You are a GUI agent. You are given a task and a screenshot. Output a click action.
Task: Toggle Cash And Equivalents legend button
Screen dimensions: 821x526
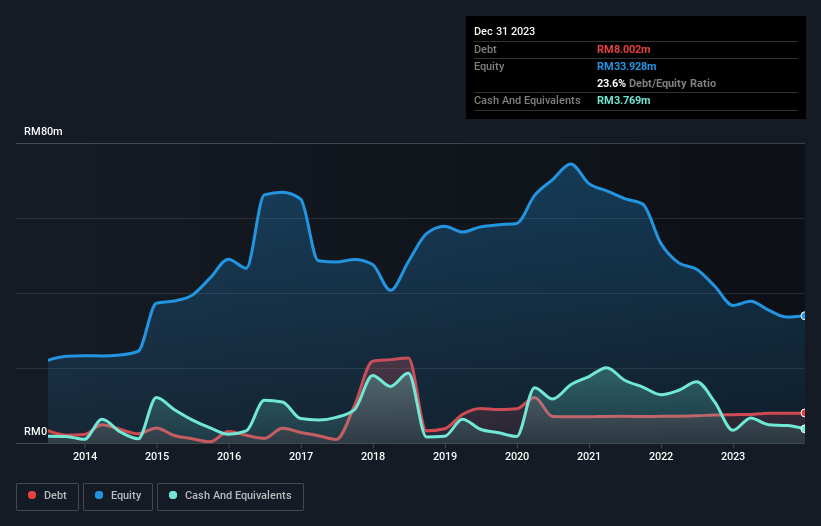tap(230, 496)
